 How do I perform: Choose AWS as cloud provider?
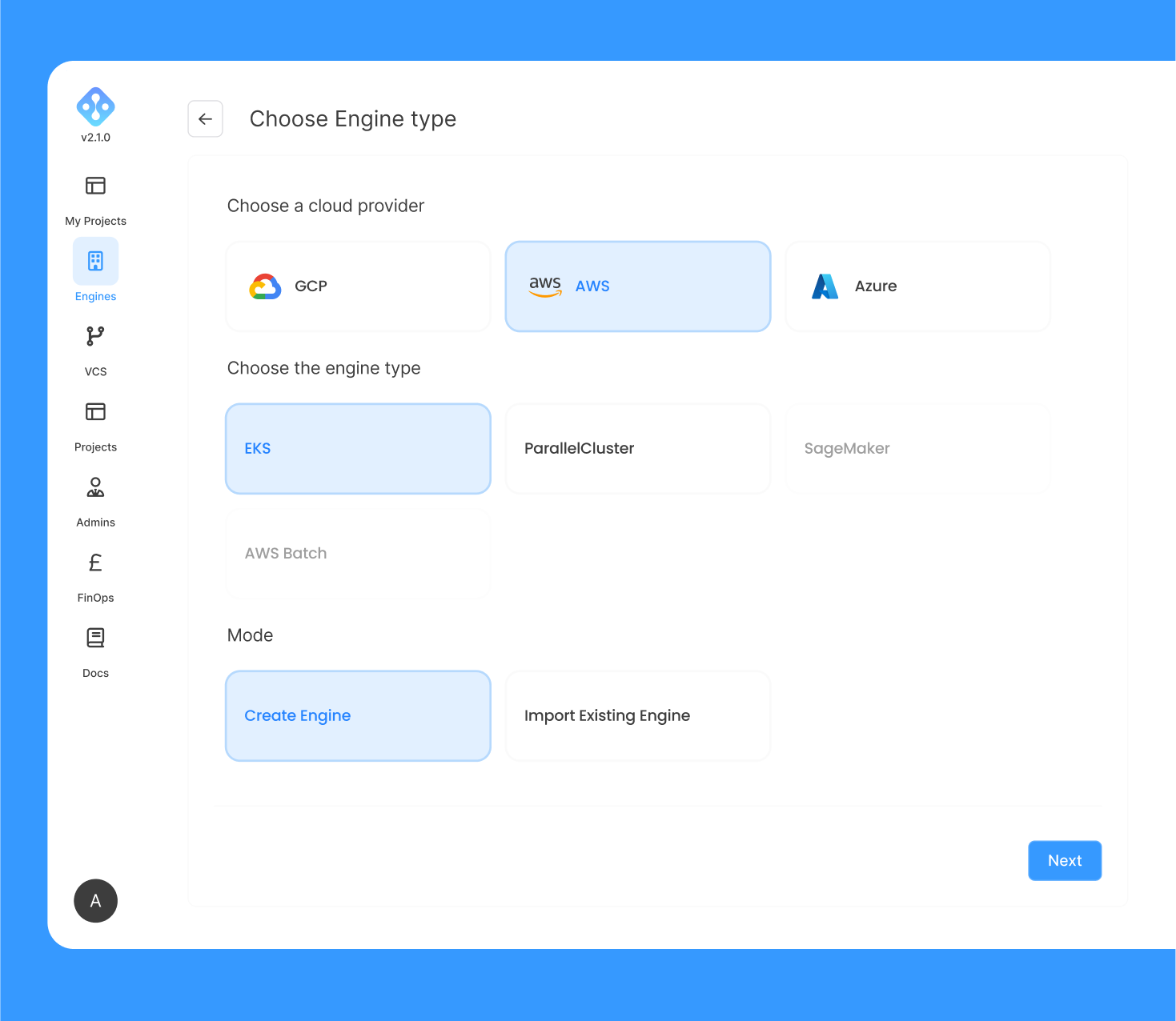pyautogui.click(x=638, y=286)
